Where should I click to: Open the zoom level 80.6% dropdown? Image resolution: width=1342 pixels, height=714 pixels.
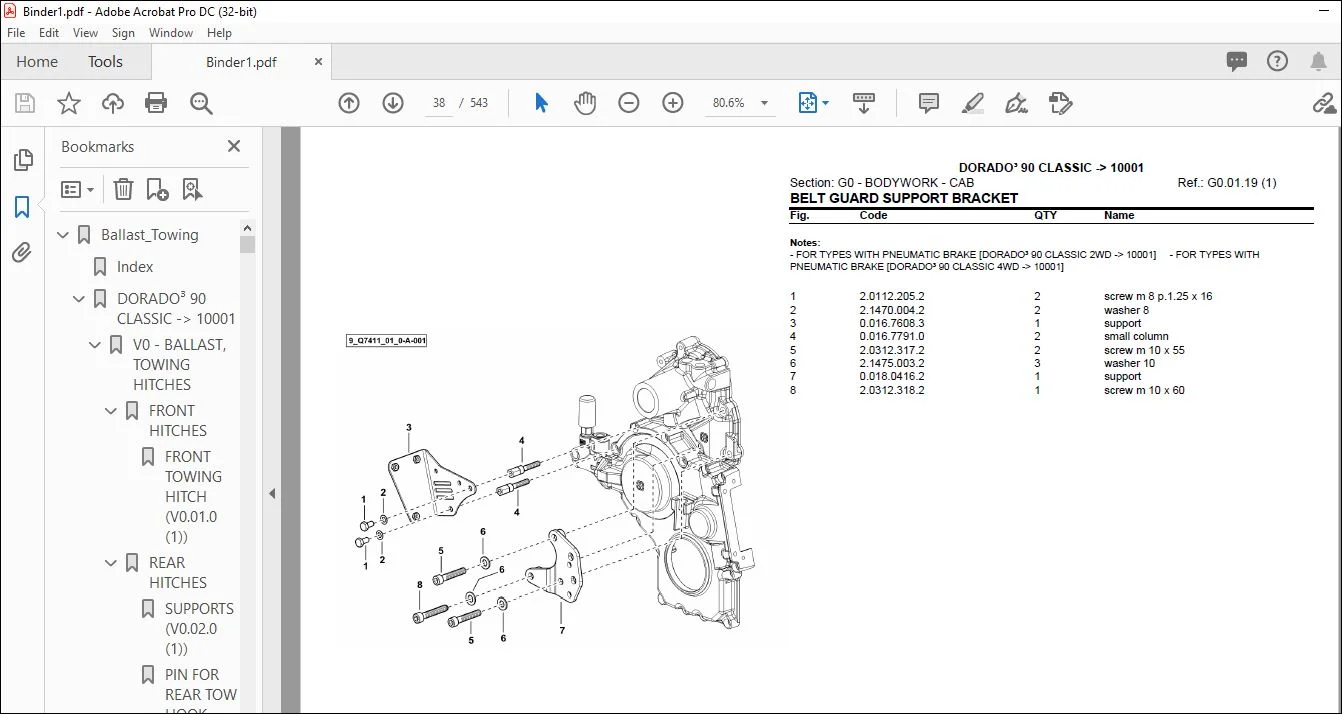pyautogui.click(x=765, y=103)
